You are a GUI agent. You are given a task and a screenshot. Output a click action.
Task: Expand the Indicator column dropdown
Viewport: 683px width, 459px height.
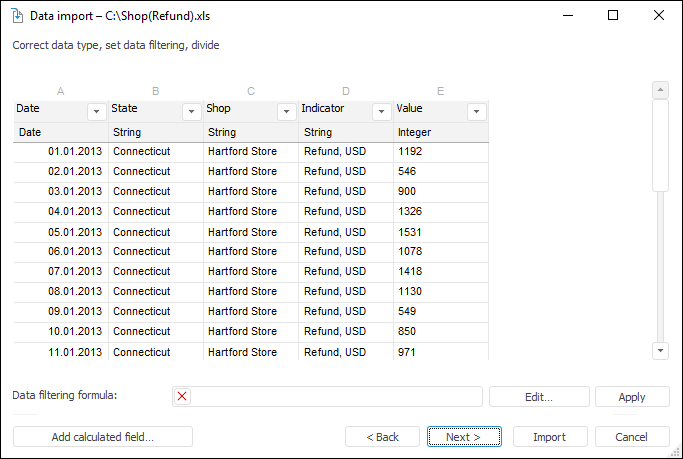point(381,112)
